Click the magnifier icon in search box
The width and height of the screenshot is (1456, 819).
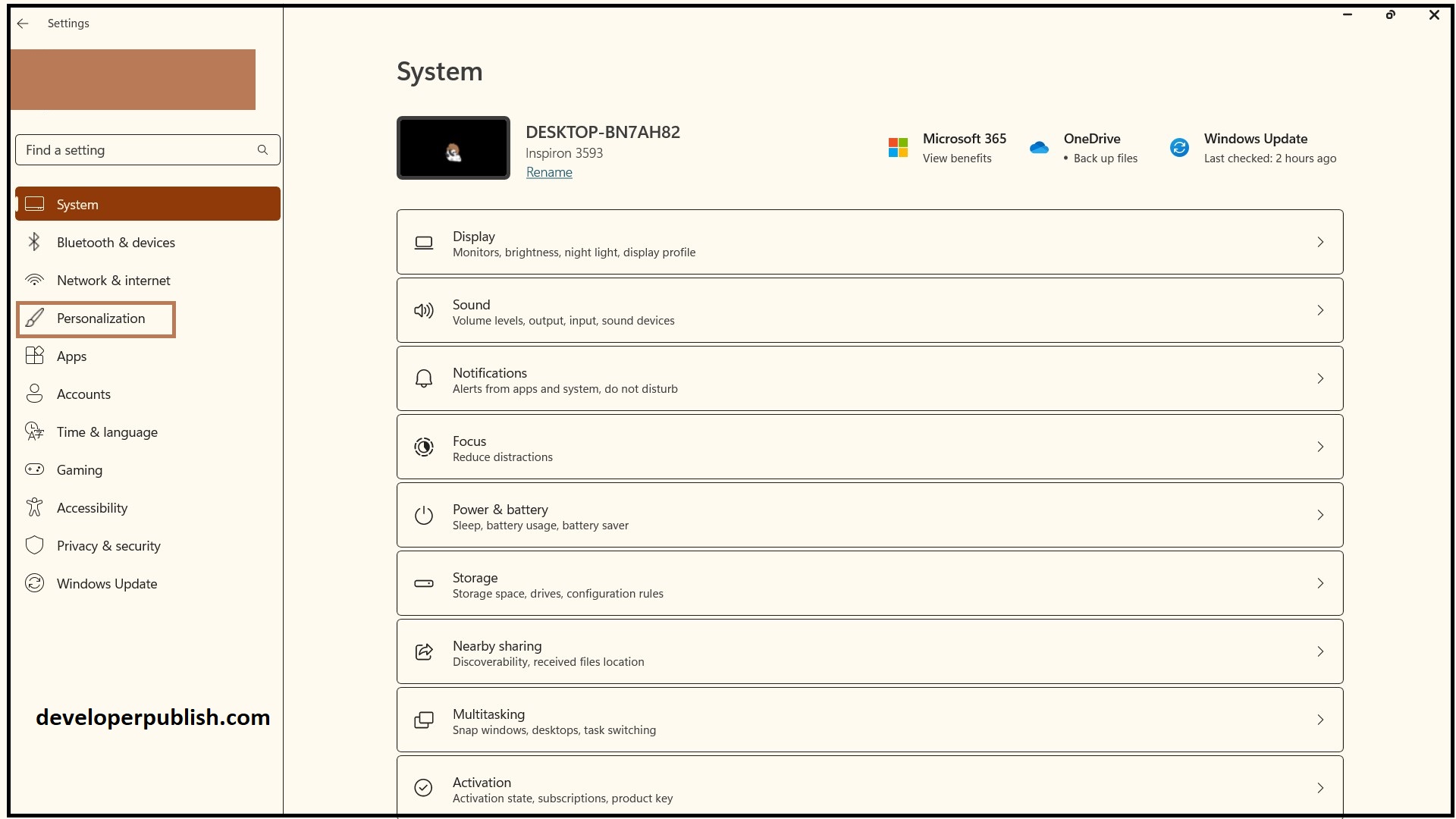[x=262, y=150]
